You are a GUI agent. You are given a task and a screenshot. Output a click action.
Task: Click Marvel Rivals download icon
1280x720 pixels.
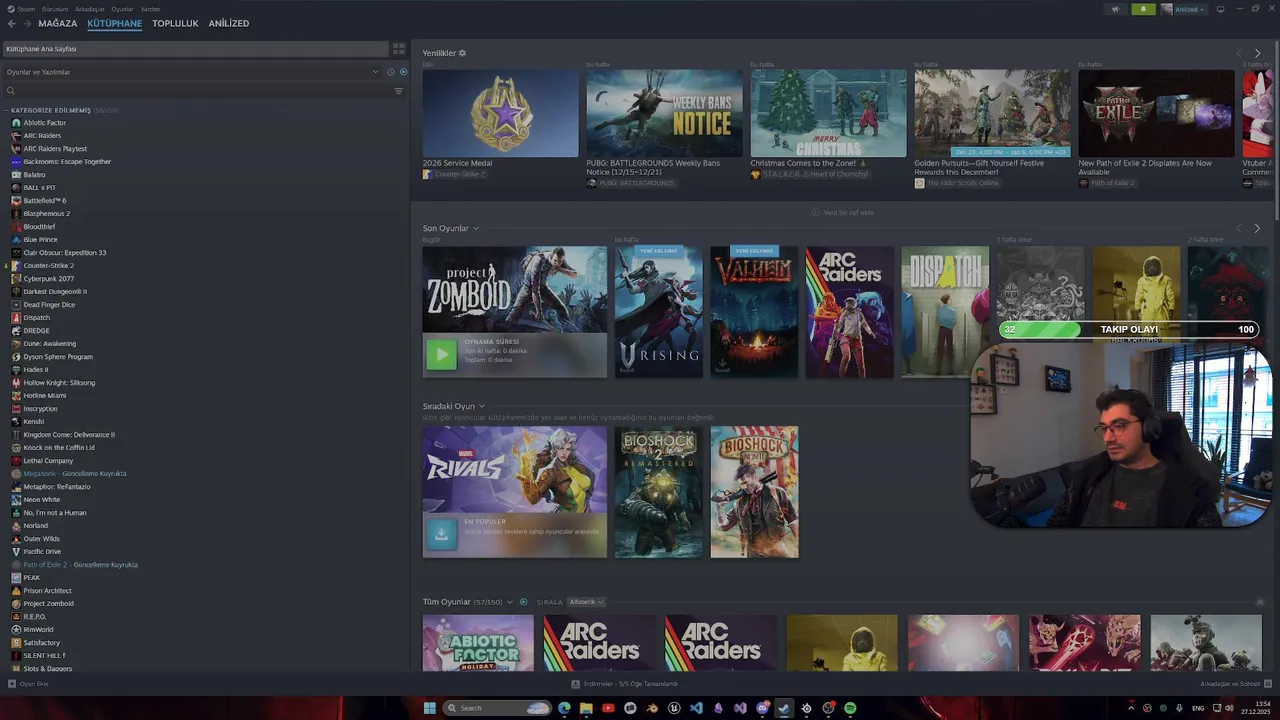point(441,534)
